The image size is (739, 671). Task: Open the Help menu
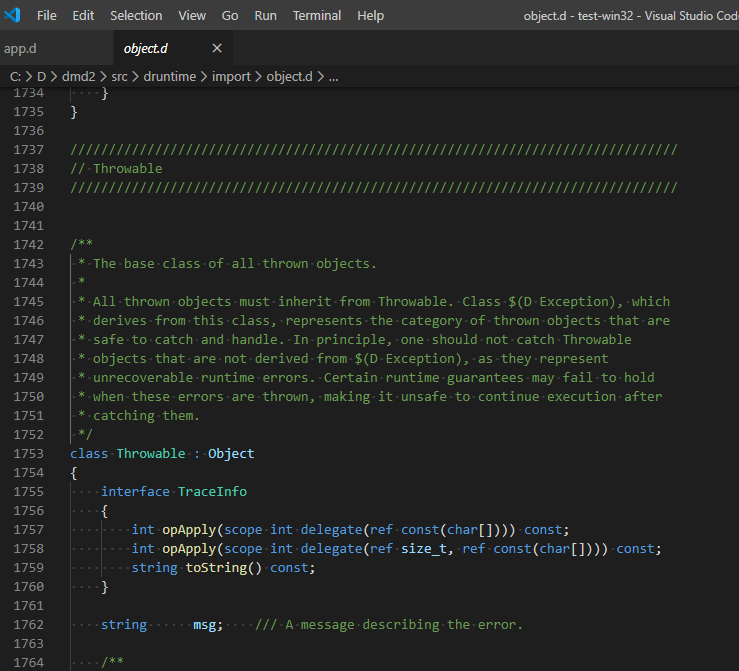370,16
